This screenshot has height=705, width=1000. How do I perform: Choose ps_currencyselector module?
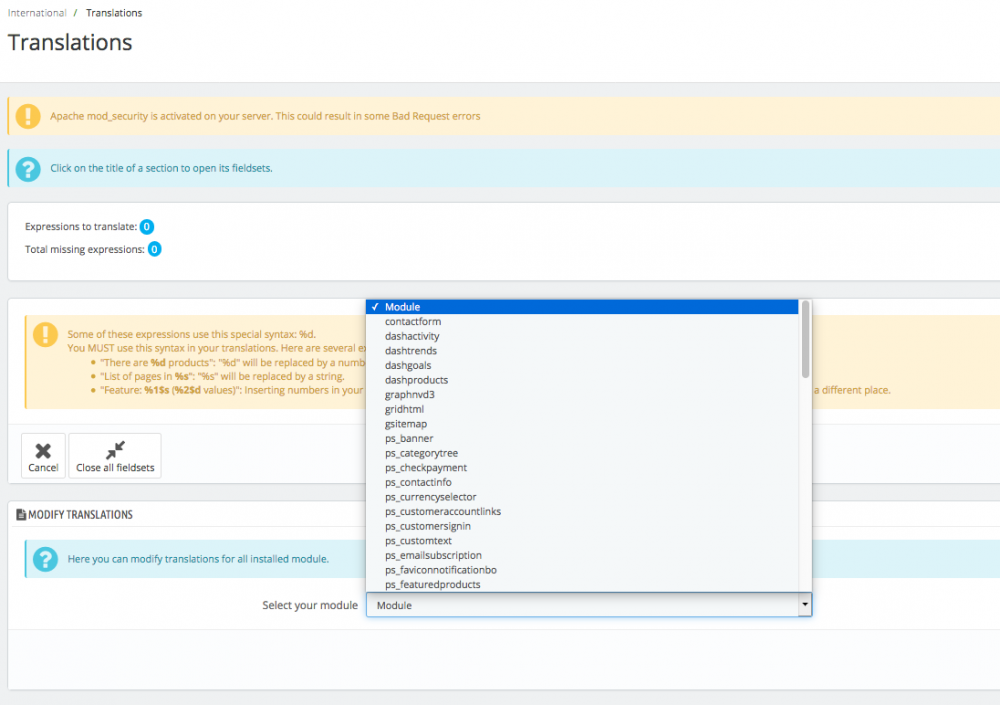coord(582,497)
